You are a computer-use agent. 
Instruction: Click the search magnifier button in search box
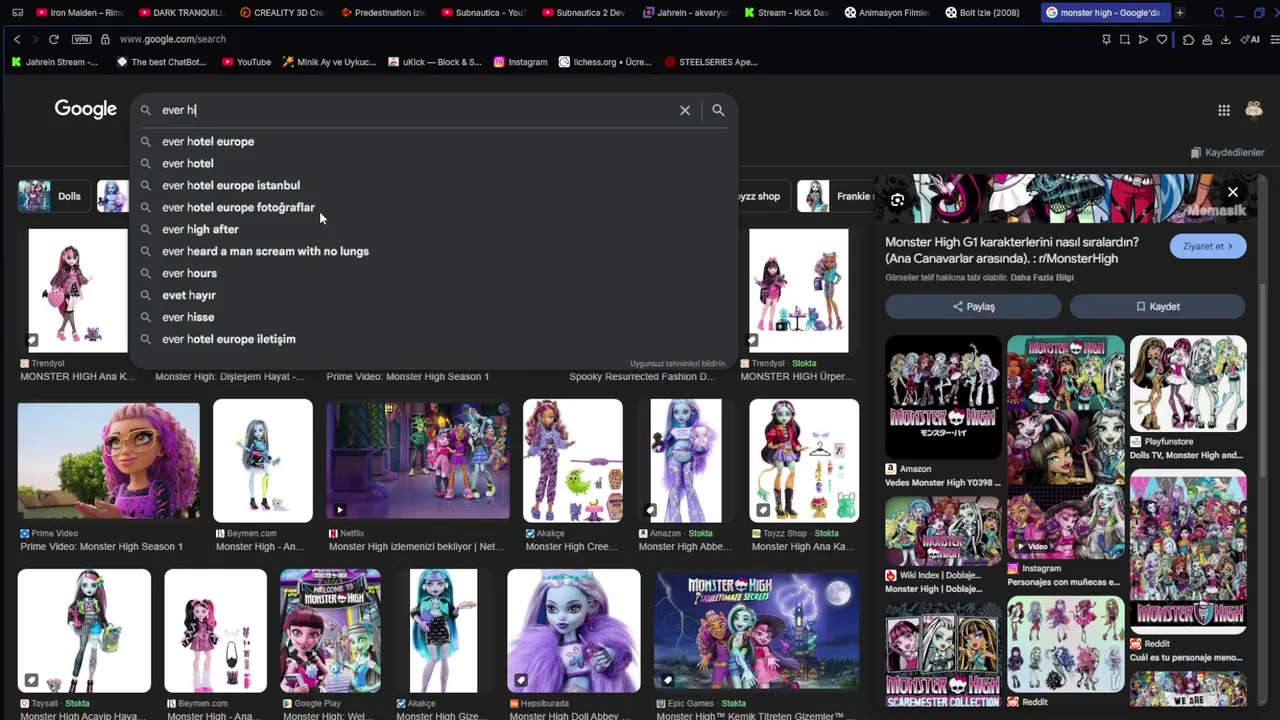pos(718,110)
